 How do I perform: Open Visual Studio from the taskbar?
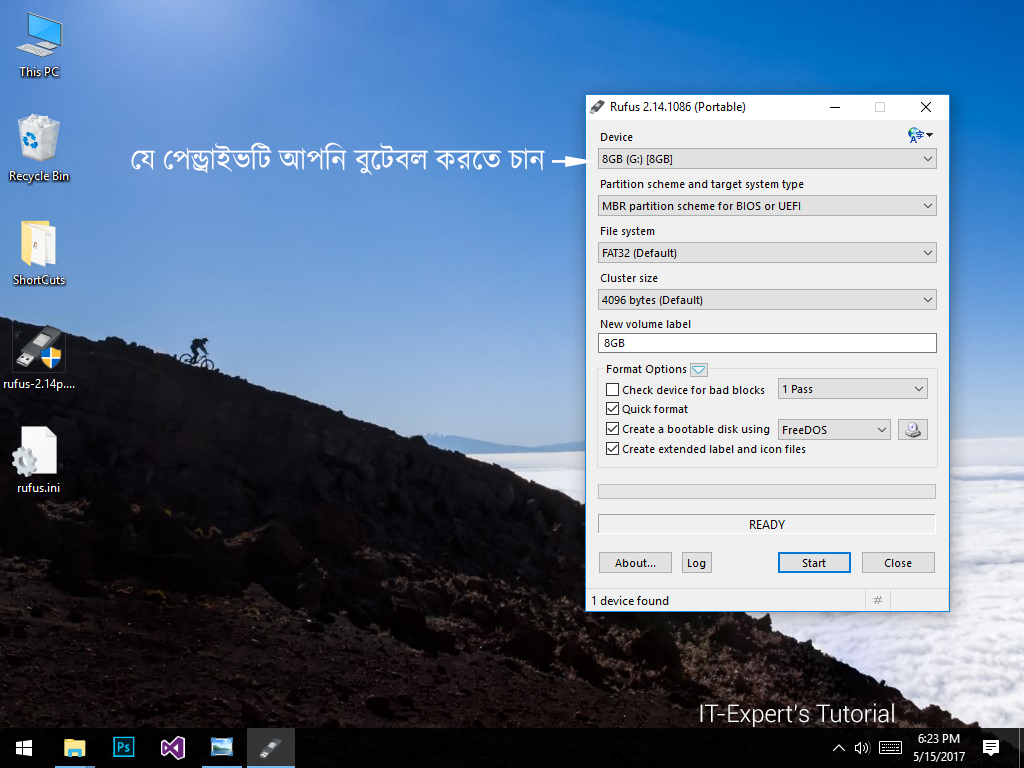point(173,747)
